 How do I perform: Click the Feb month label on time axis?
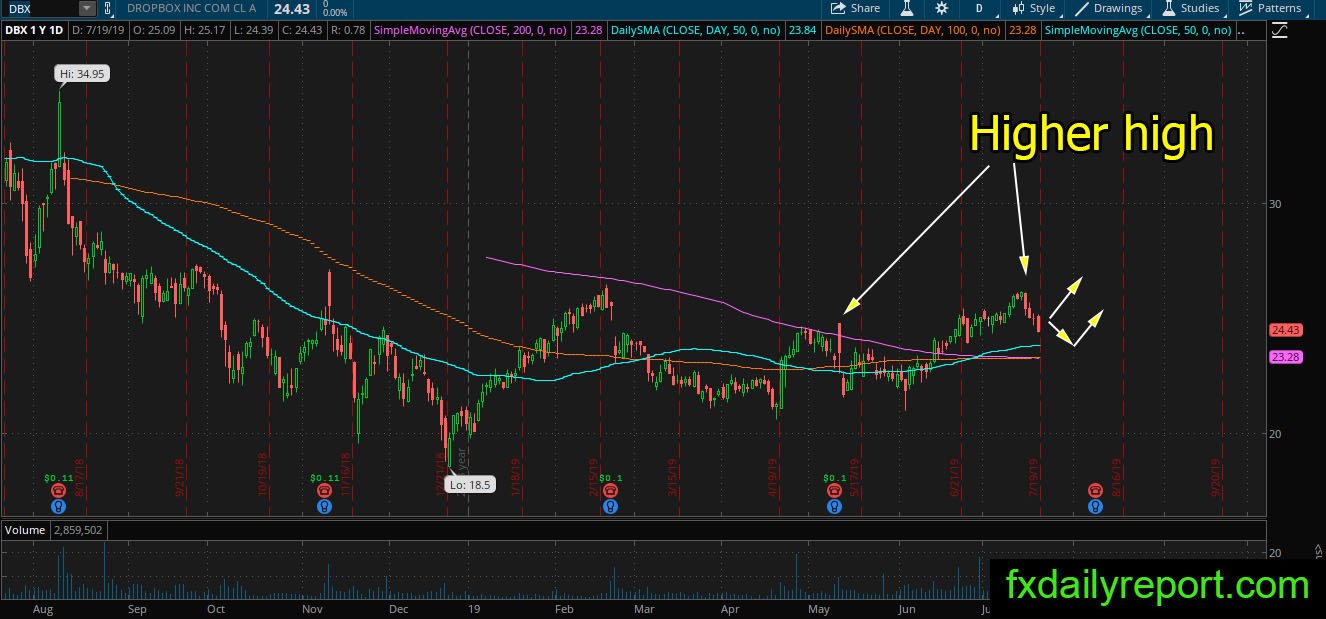[x=564, y=608]
